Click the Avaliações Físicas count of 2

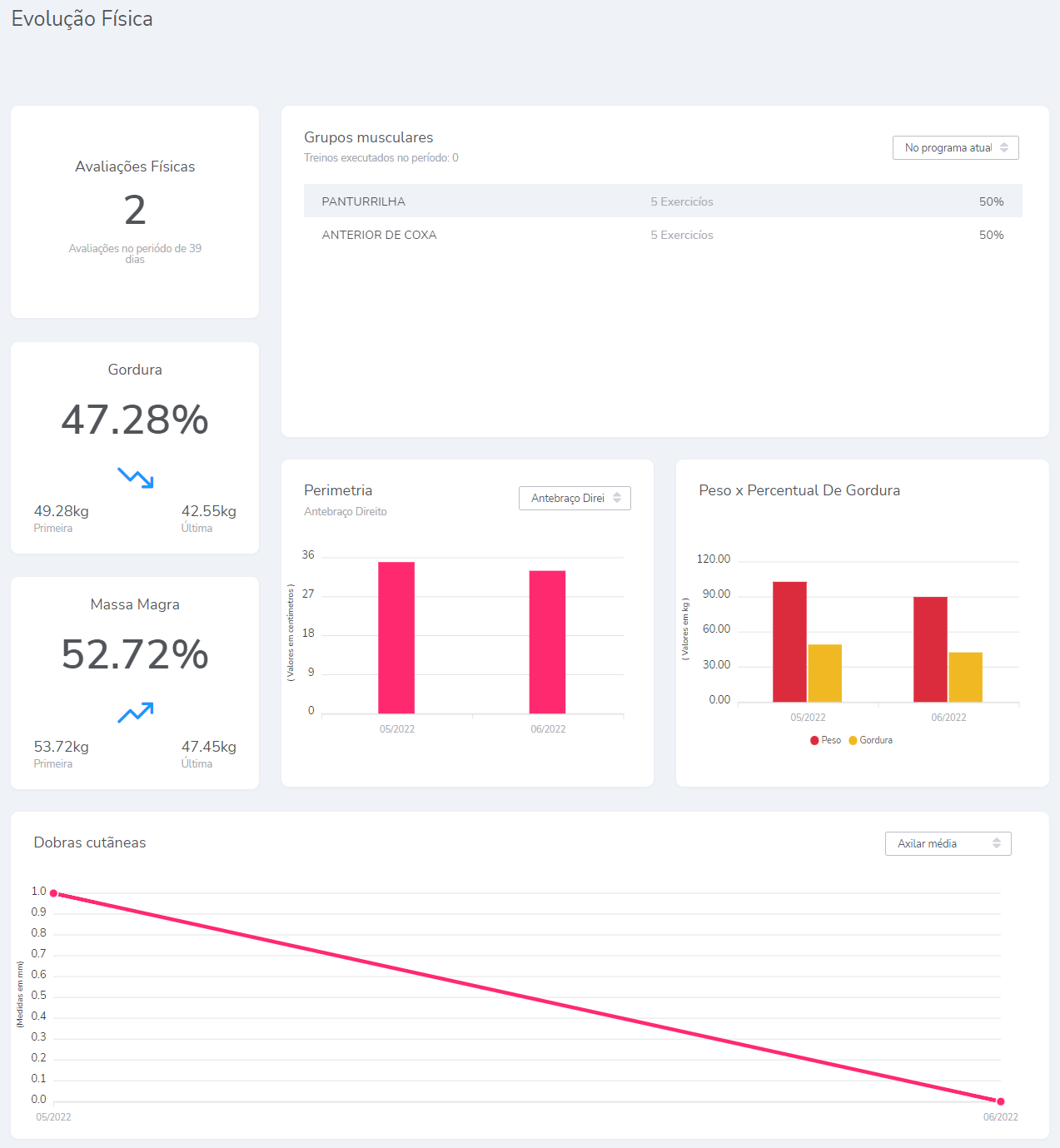[135, 210]
